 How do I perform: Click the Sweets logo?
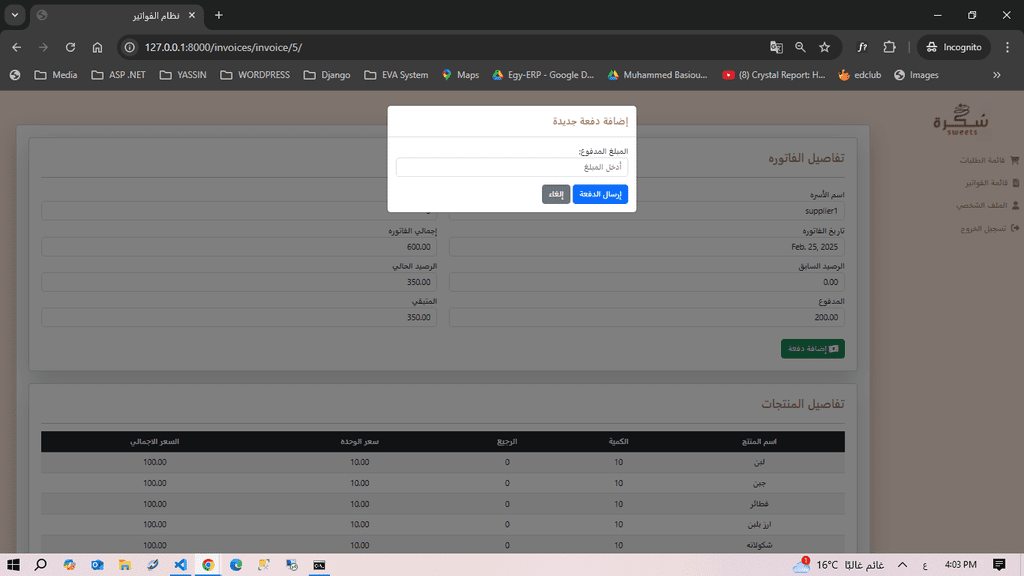click(961, 120)
